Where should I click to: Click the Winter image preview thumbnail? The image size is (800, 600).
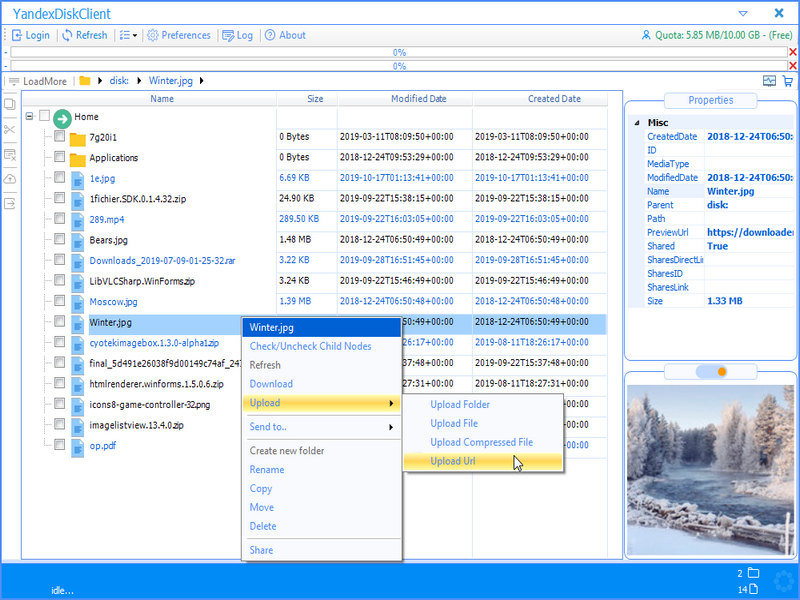click(710, 470)
